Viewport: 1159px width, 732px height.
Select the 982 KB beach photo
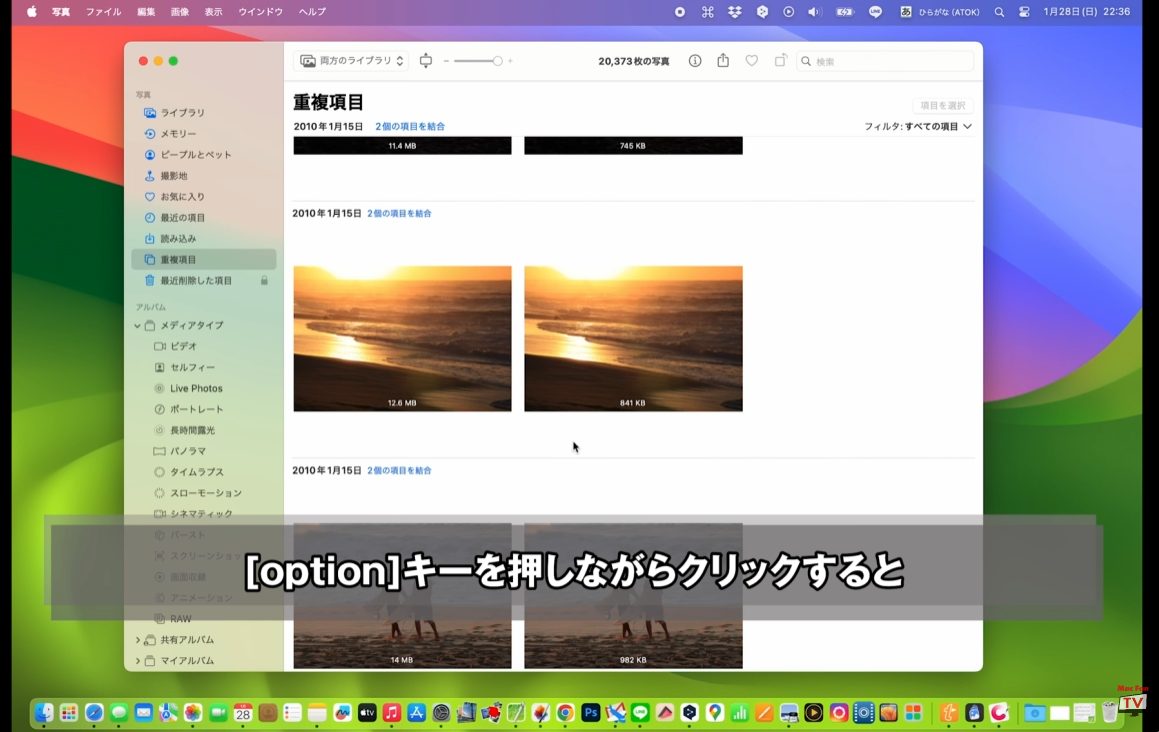(x=633, y=596)
